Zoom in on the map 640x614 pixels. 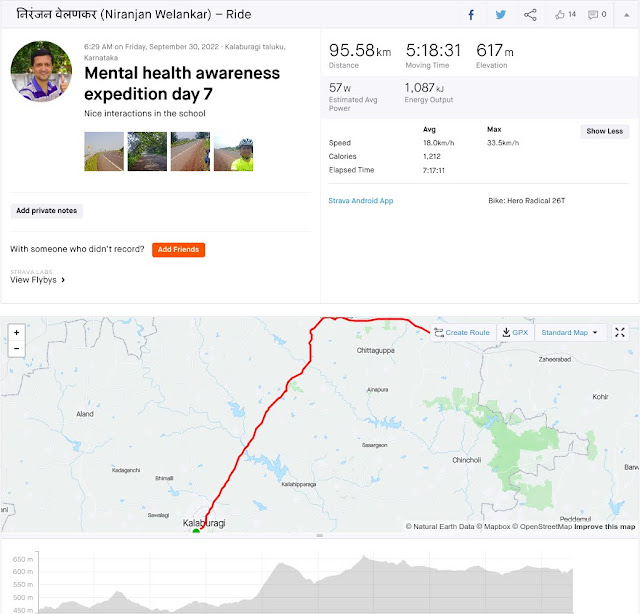[17, 332]
